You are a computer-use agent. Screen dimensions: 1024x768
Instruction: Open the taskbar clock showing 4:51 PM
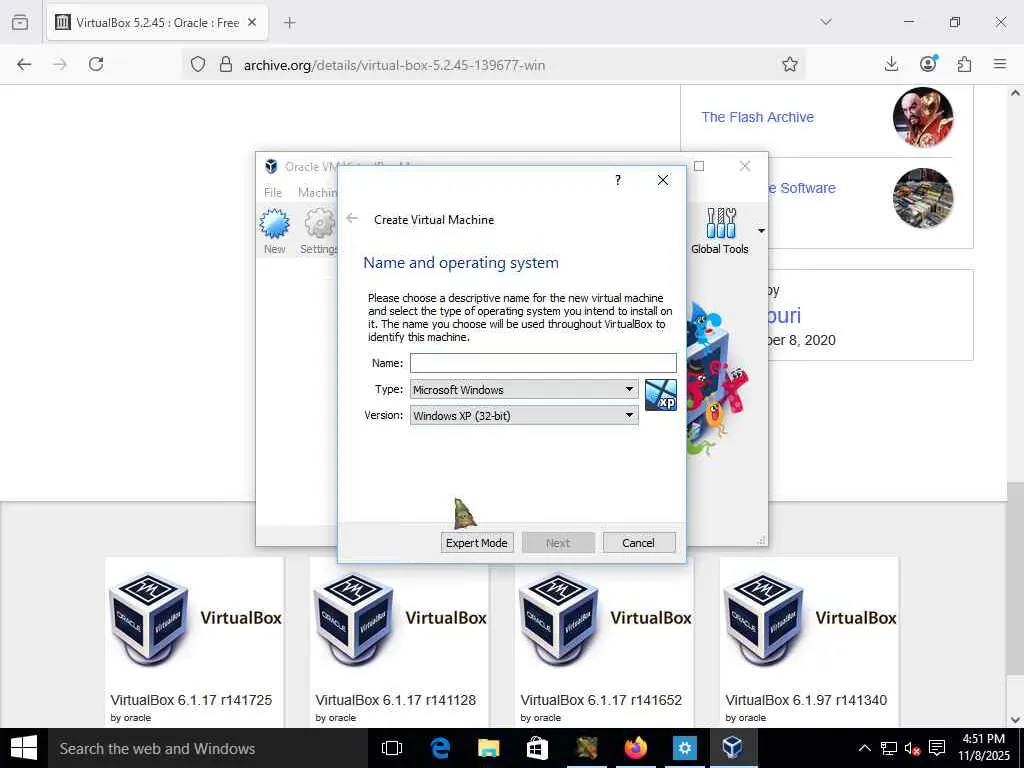[984, 748]
